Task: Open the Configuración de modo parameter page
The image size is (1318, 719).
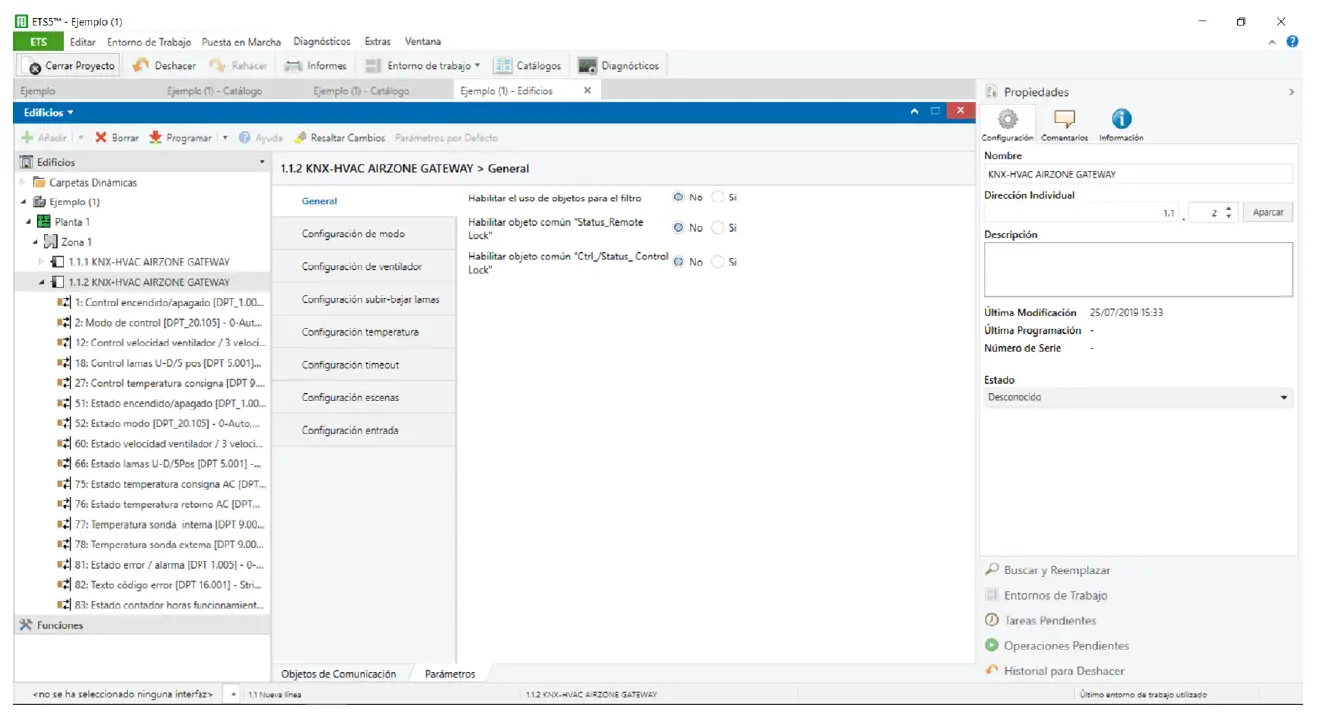Action: [363, 233]
